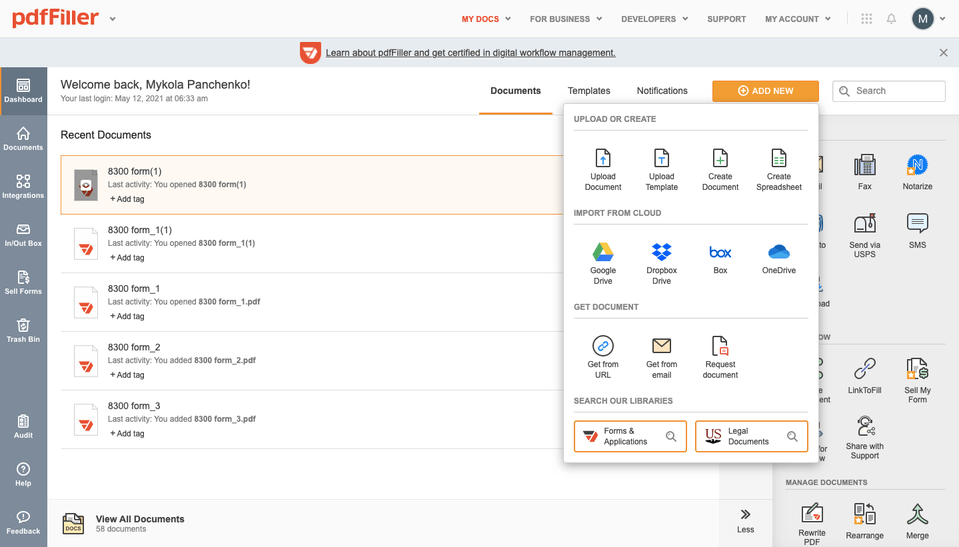Open the notifications bell icon
This screenshot has height=547, width=959.
click(x=891, y=19)
